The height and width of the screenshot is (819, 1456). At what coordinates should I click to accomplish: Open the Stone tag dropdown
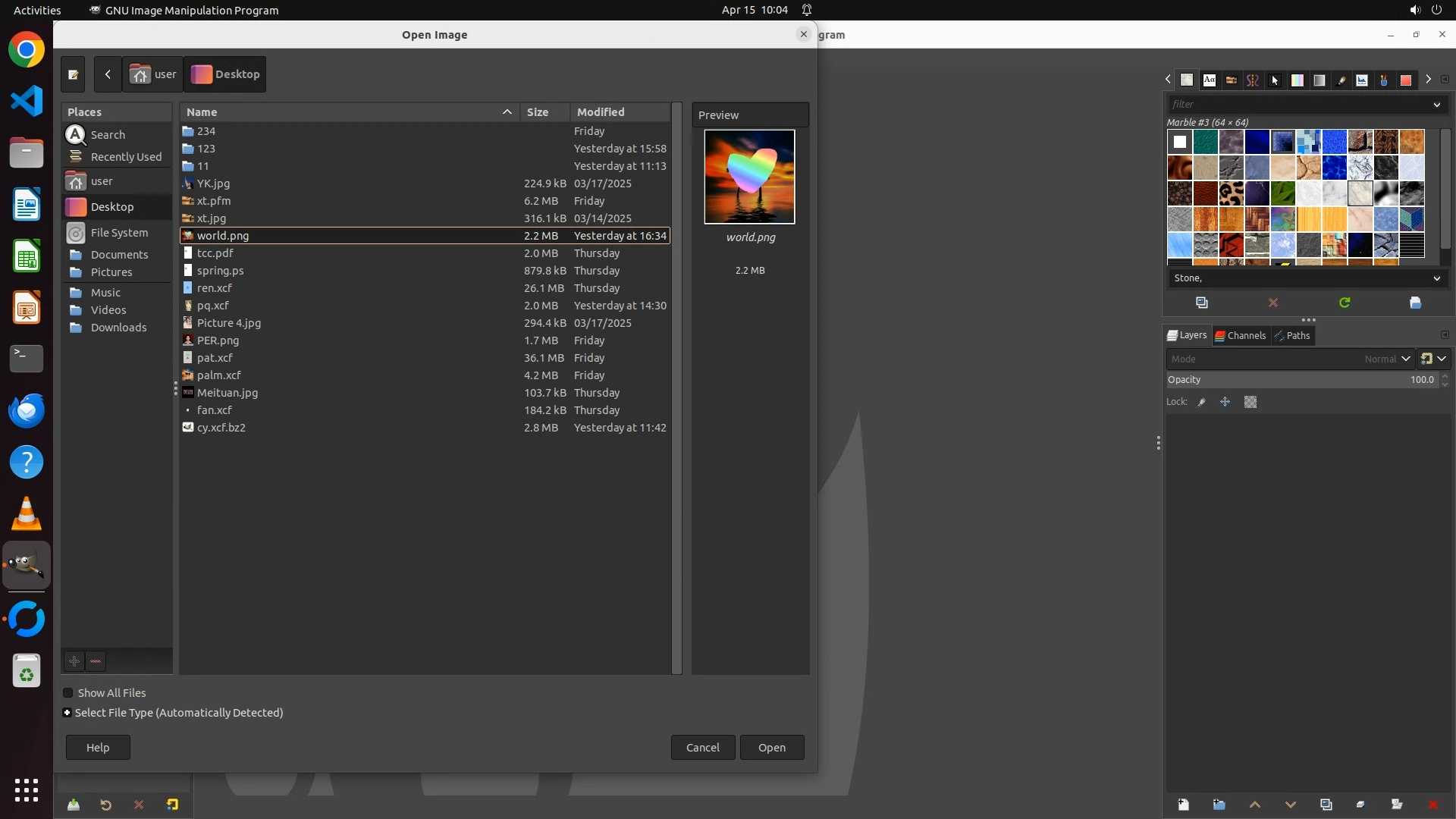(x=1436, y=278)
